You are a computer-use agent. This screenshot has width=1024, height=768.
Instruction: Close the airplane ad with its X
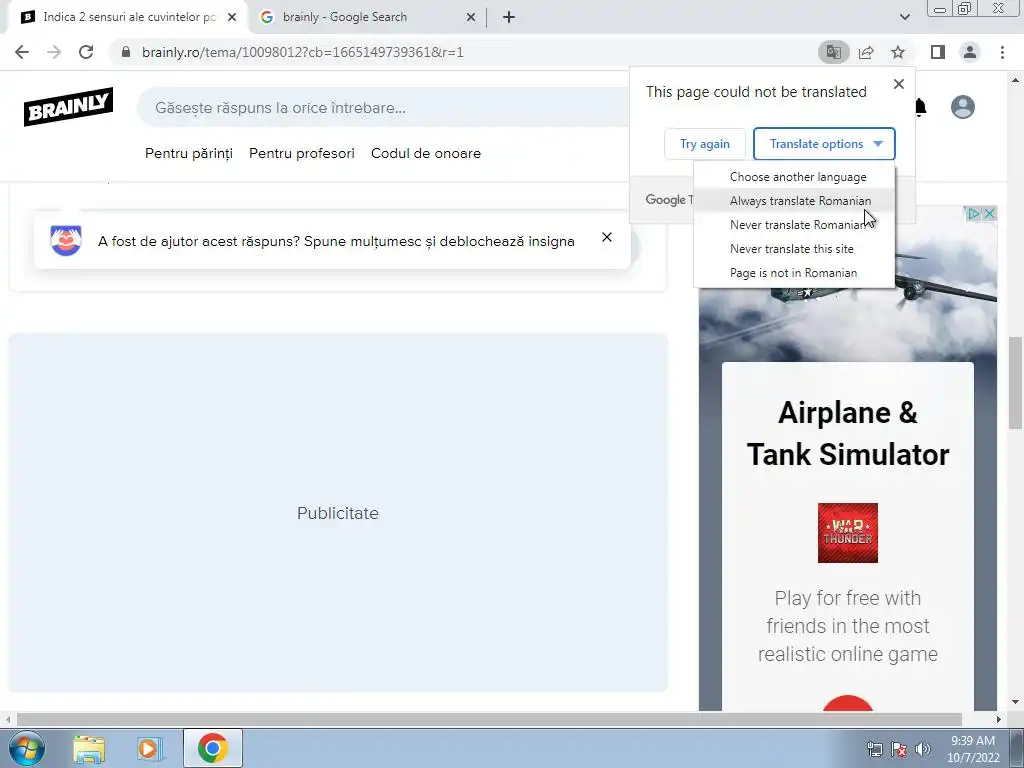(989, 214)
